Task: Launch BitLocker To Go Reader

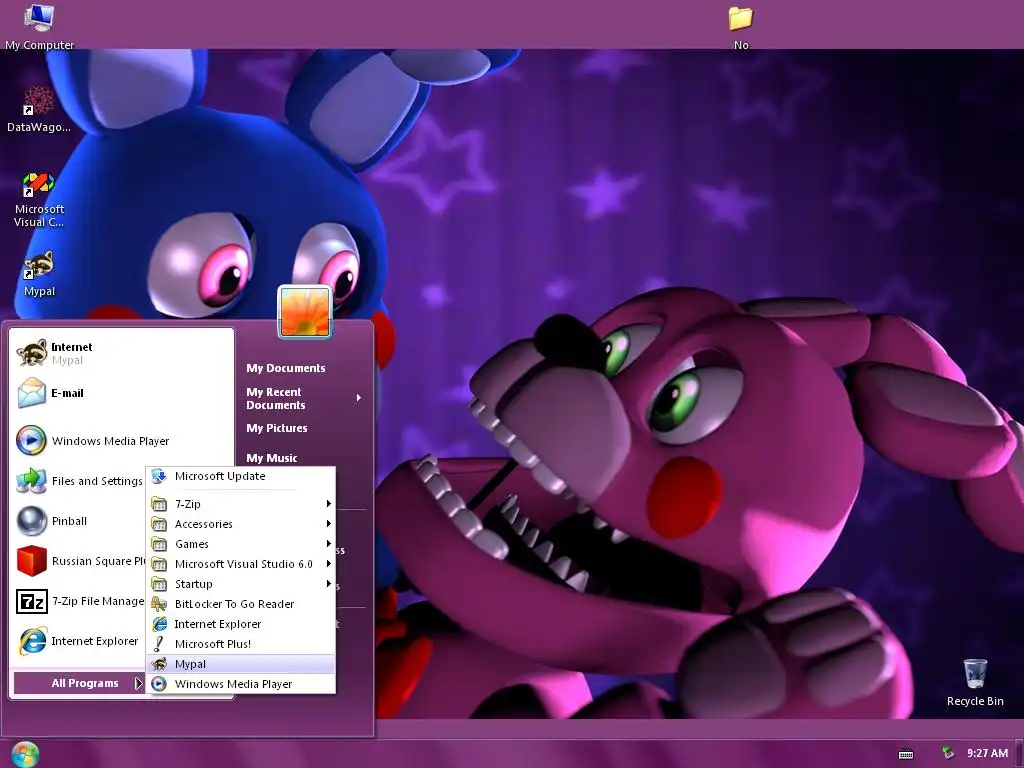Action: [240, 604]
